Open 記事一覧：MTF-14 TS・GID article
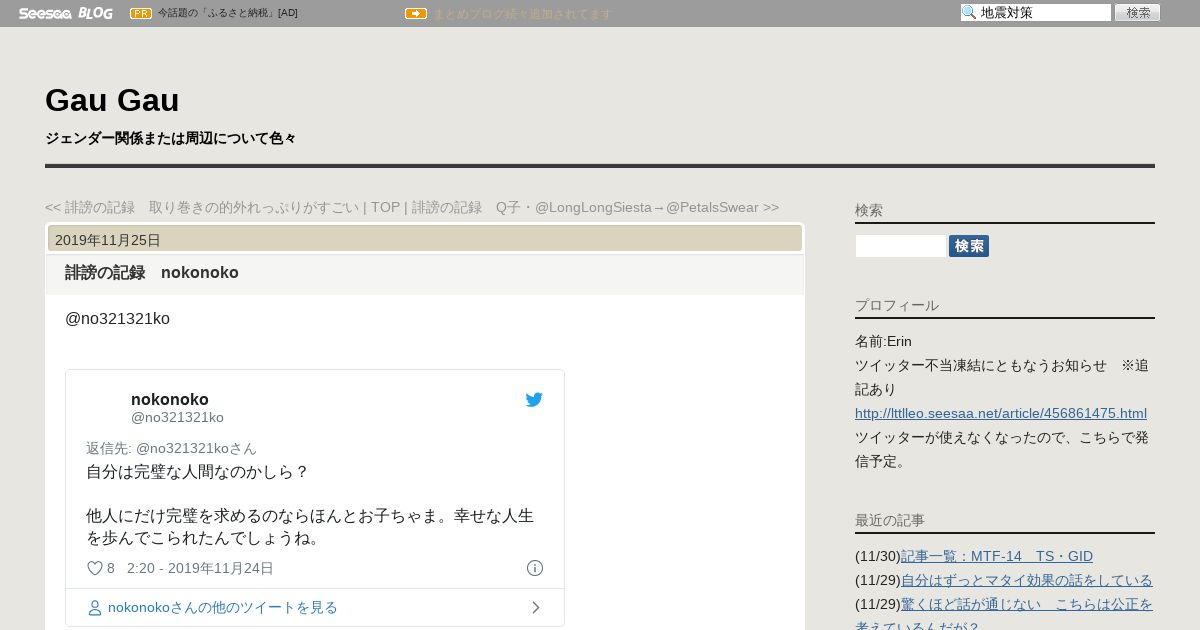1200x630 pixels. point(997,556)
